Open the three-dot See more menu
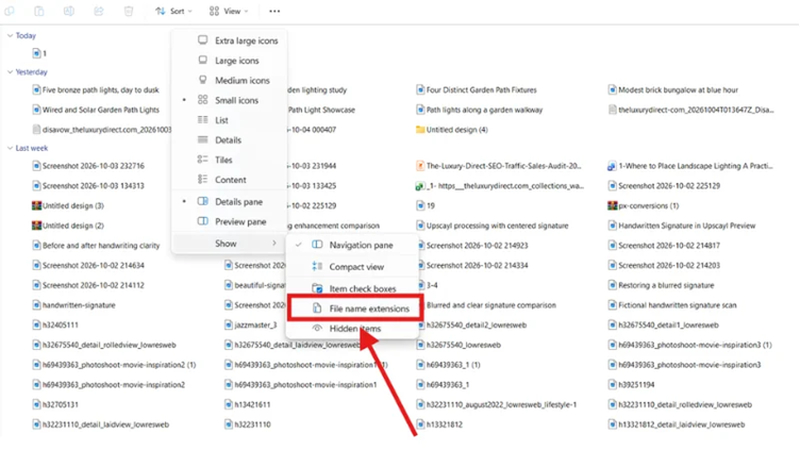Screen dimensions: 800x450 [274, 11]
